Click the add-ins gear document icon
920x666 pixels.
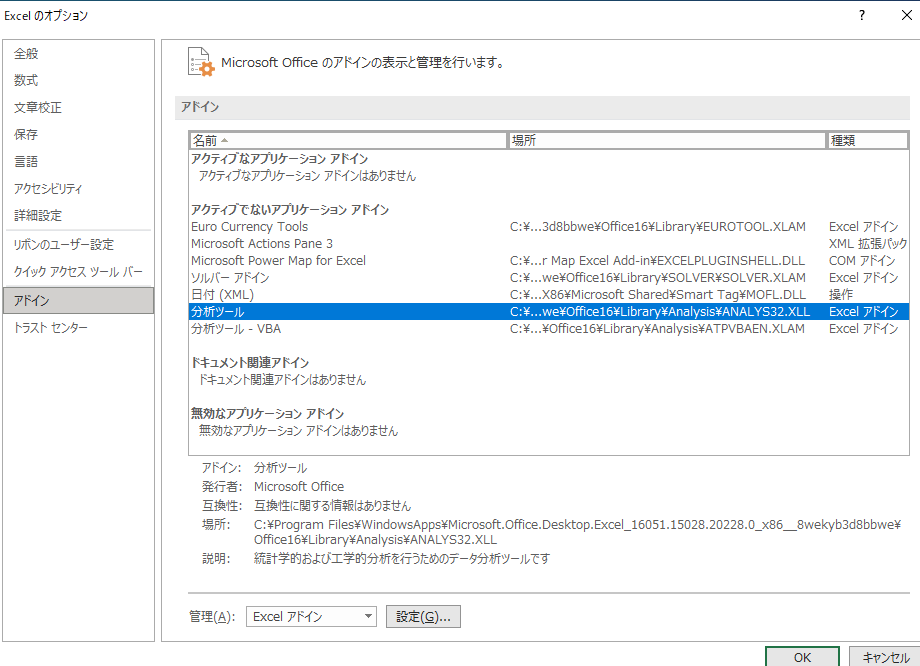(x=201, y=62)
